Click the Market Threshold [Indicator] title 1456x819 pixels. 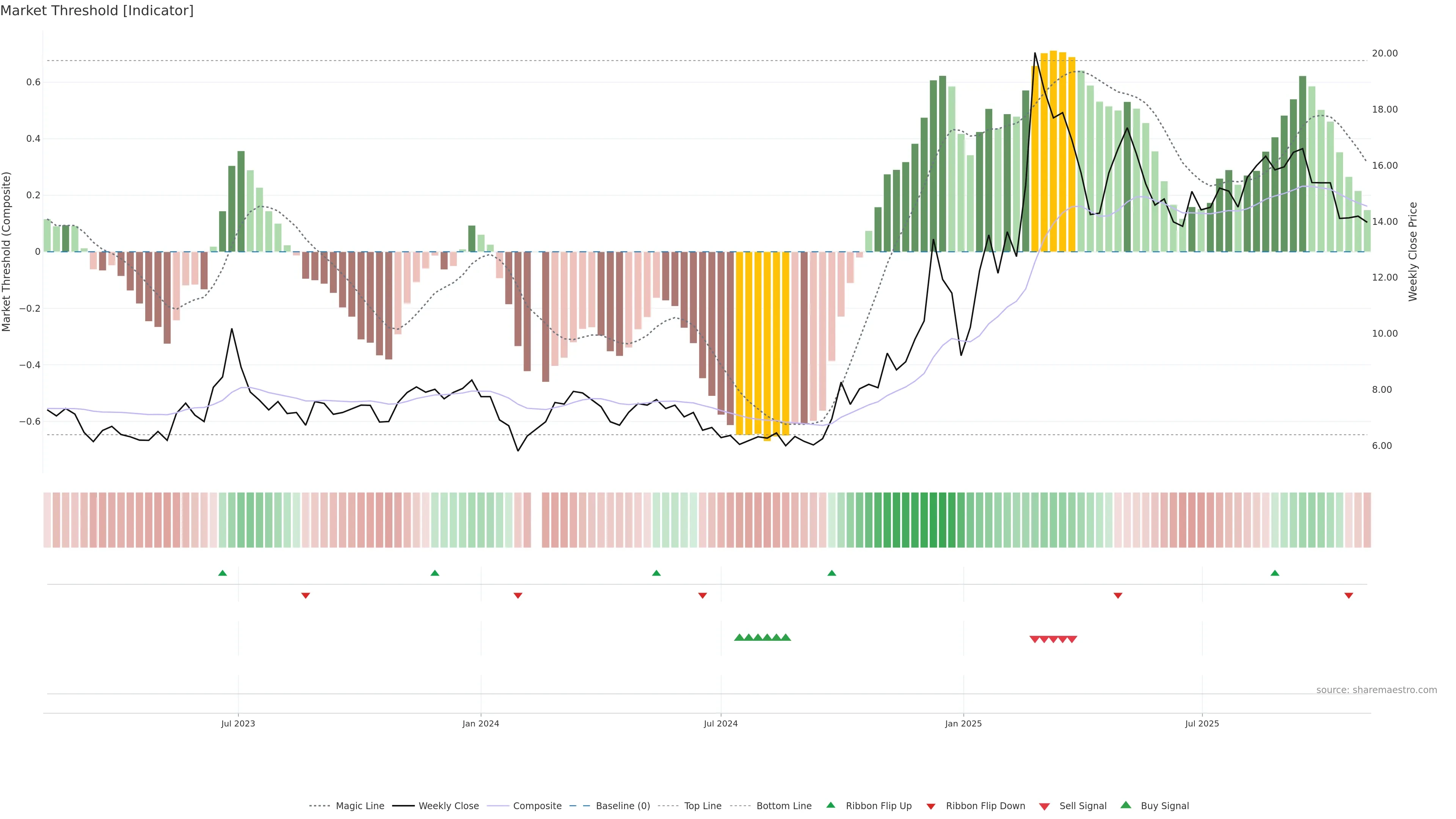[97, 11]
